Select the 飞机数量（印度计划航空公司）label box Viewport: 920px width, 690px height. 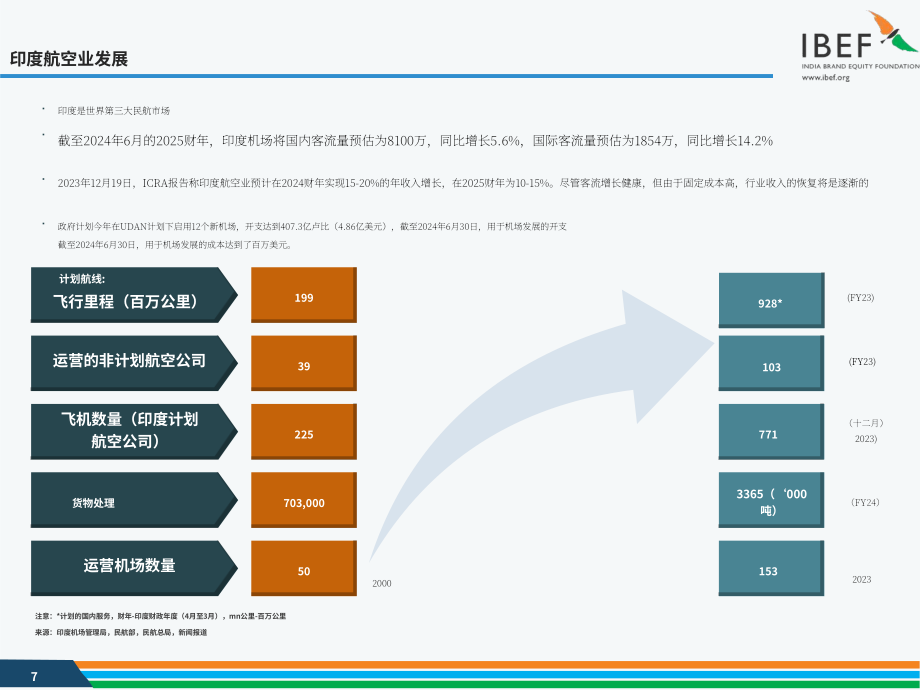pyautogui.click(x=134, y=431)
